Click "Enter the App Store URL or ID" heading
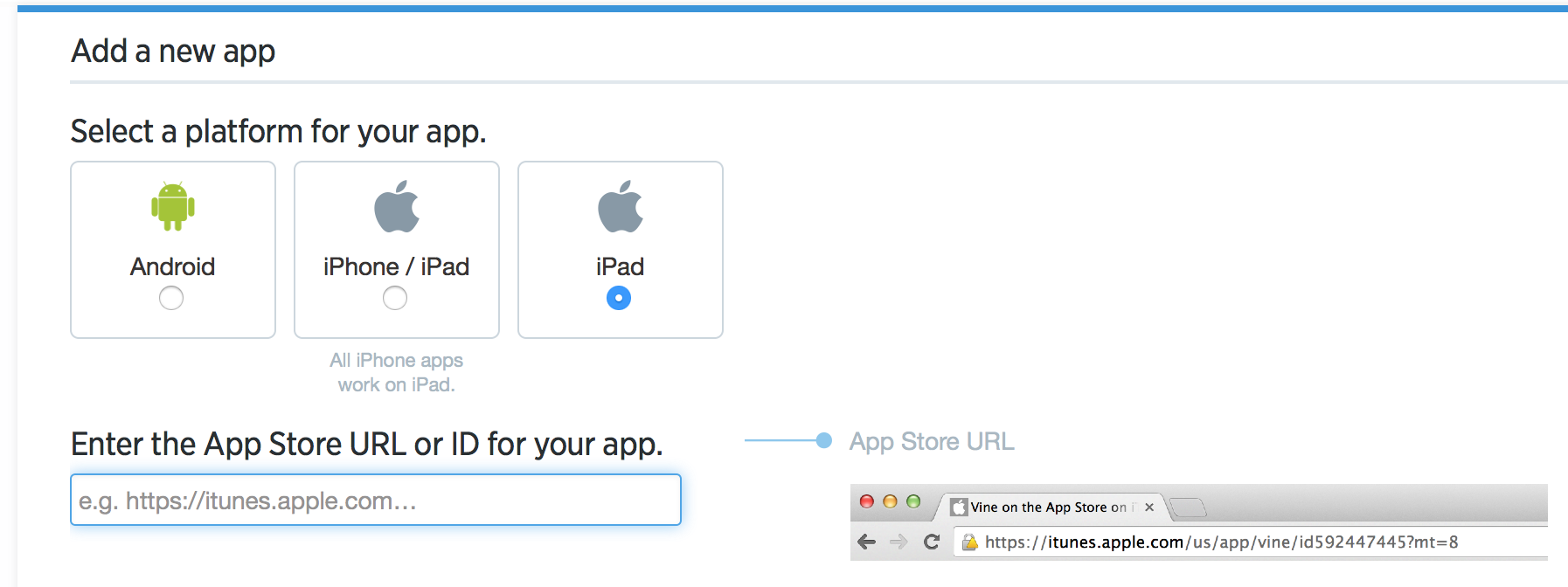This screenshot has width=1568, height=587. pos(366,444)
